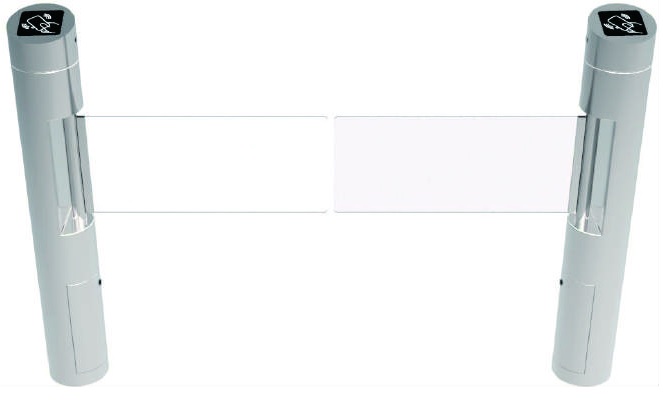663x409 pixels.
Task: Select the seam ring on the left post
Action: [x=45, y=69]
